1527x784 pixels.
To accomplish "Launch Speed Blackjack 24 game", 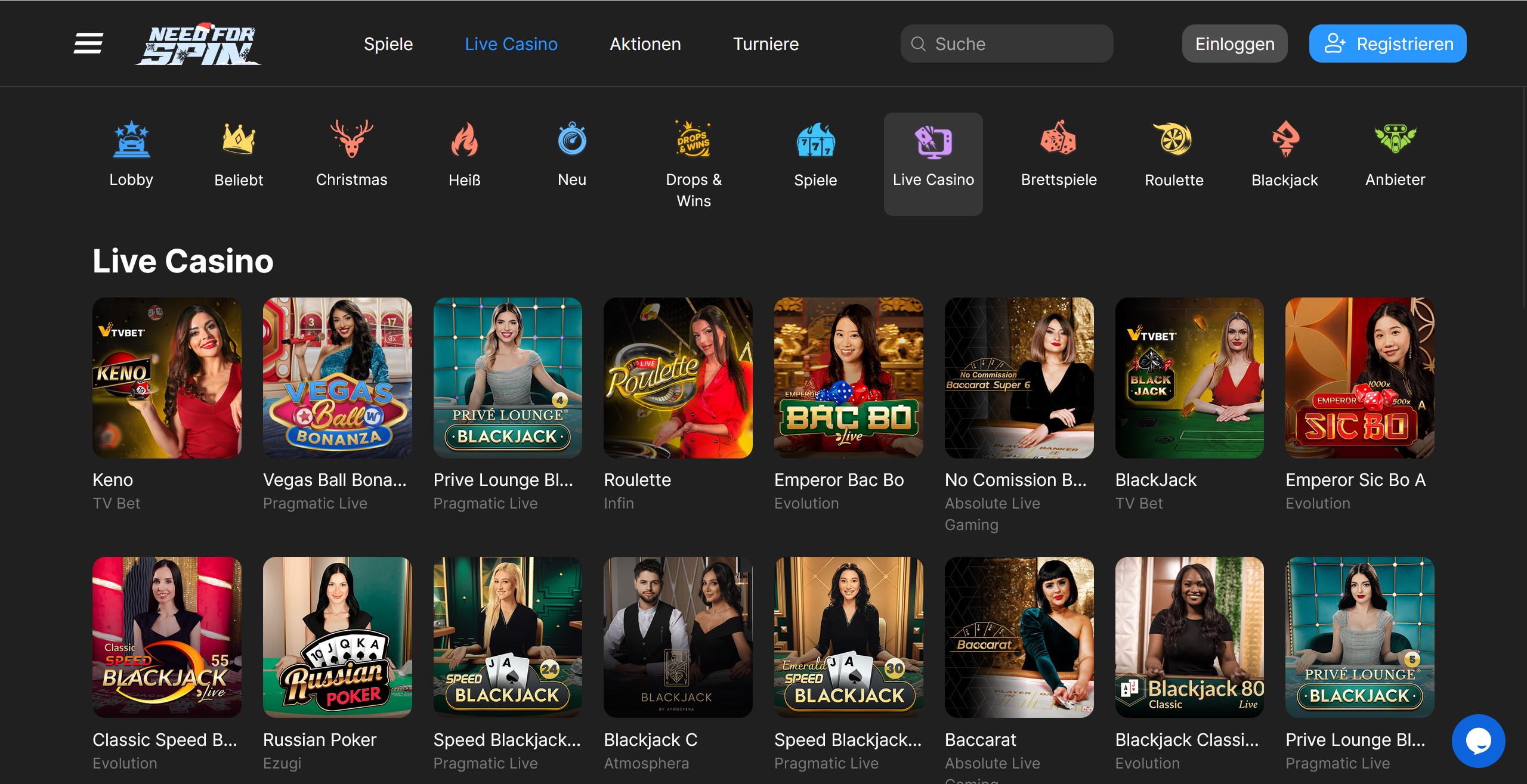I will (508, 637).
